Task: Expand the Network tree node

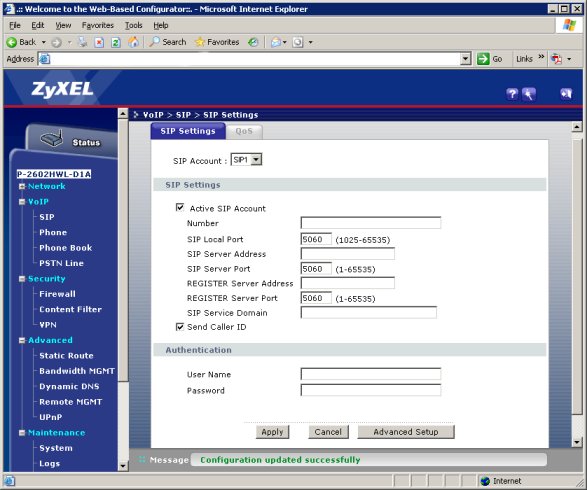Action: pyautogui.click(x=22, y=186)
